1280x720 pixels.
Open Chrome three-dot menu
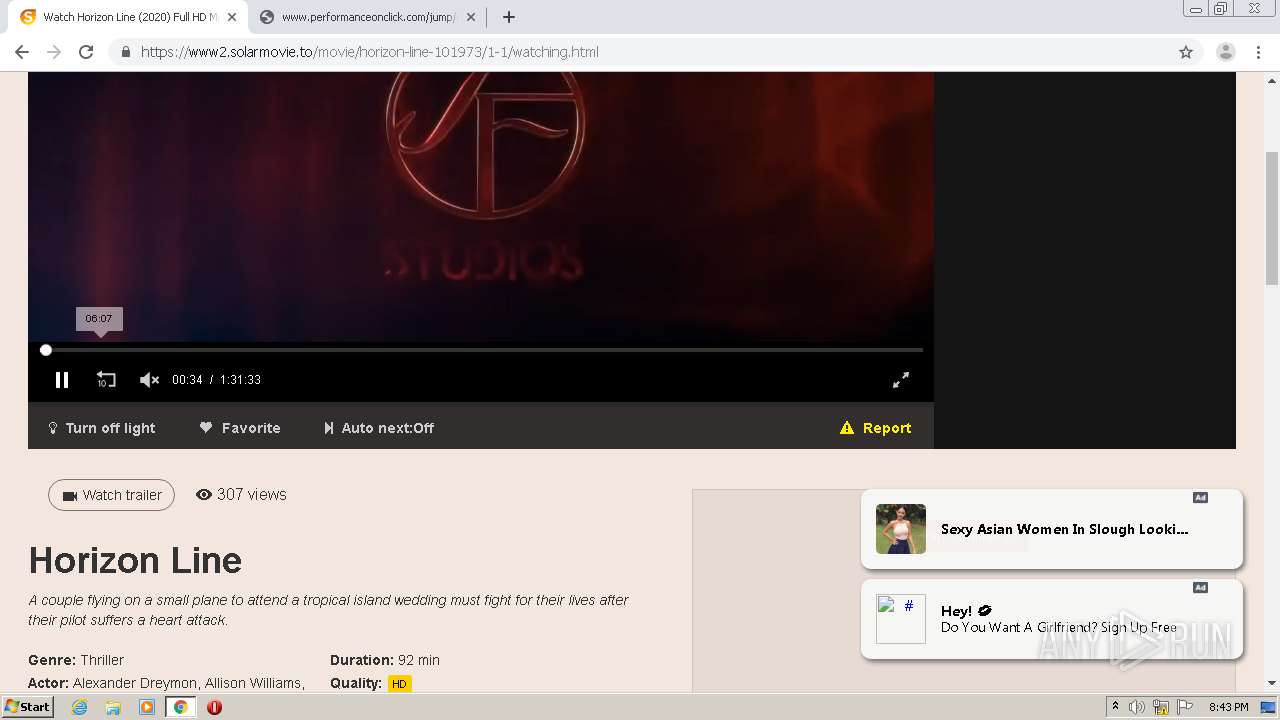1259,52
